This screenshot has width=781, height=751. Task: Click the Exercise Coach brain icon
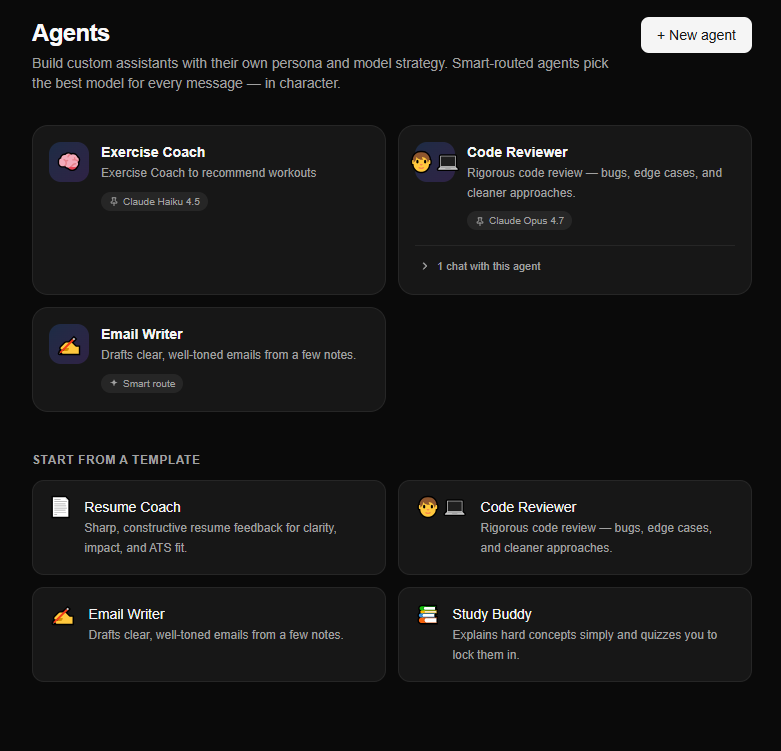[x=69, y=162]
